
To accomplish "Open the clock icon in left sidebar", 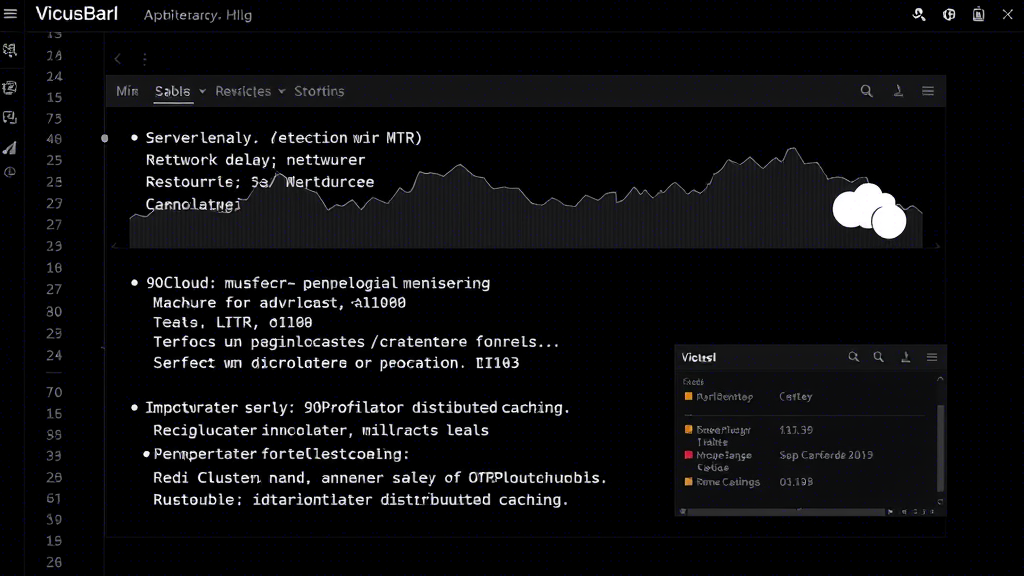I will [10, 172].
